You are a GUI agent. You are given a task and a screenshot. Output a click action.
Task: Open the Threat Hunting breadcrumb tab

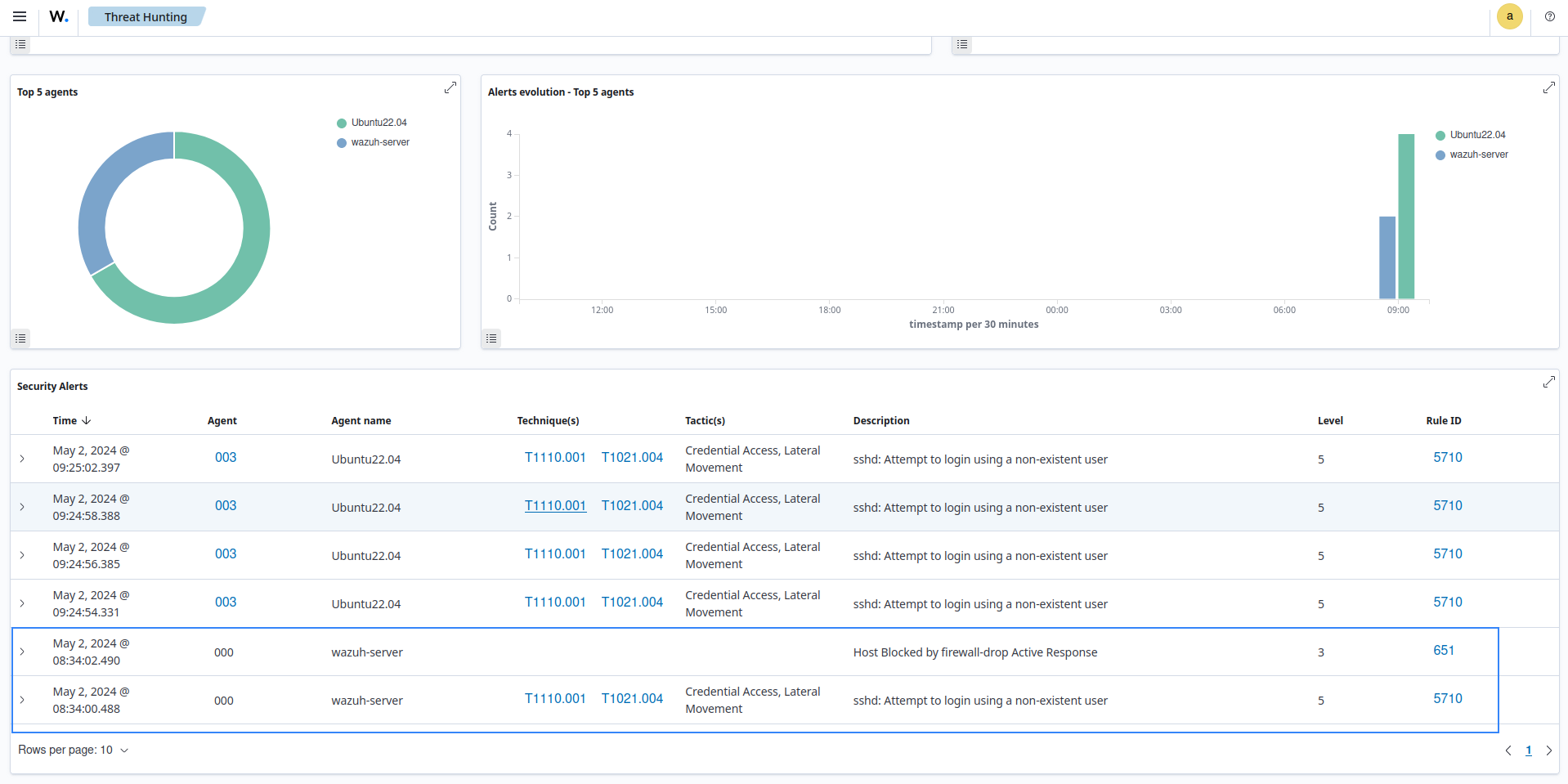(x=146, y=16)
